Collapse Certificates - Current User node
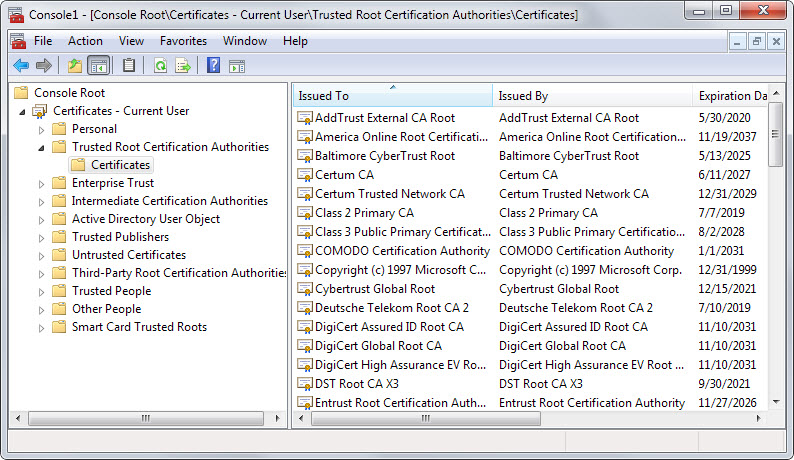Viewport: 794px width, 460px height. [22, 112]
